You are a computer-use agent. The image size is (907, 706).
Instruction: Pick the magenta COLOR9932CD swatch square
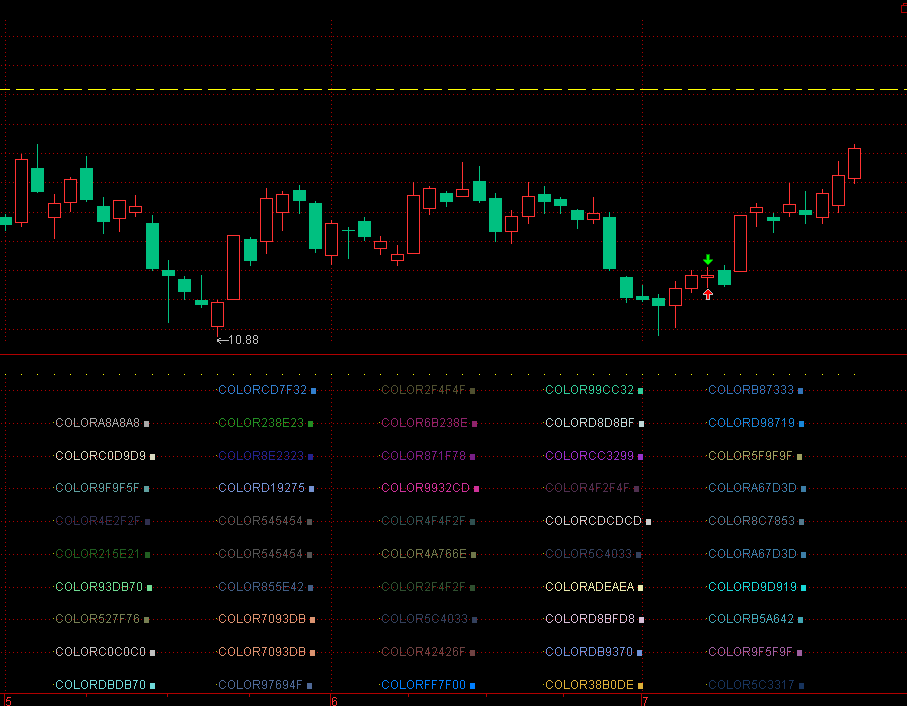(477, 489)
